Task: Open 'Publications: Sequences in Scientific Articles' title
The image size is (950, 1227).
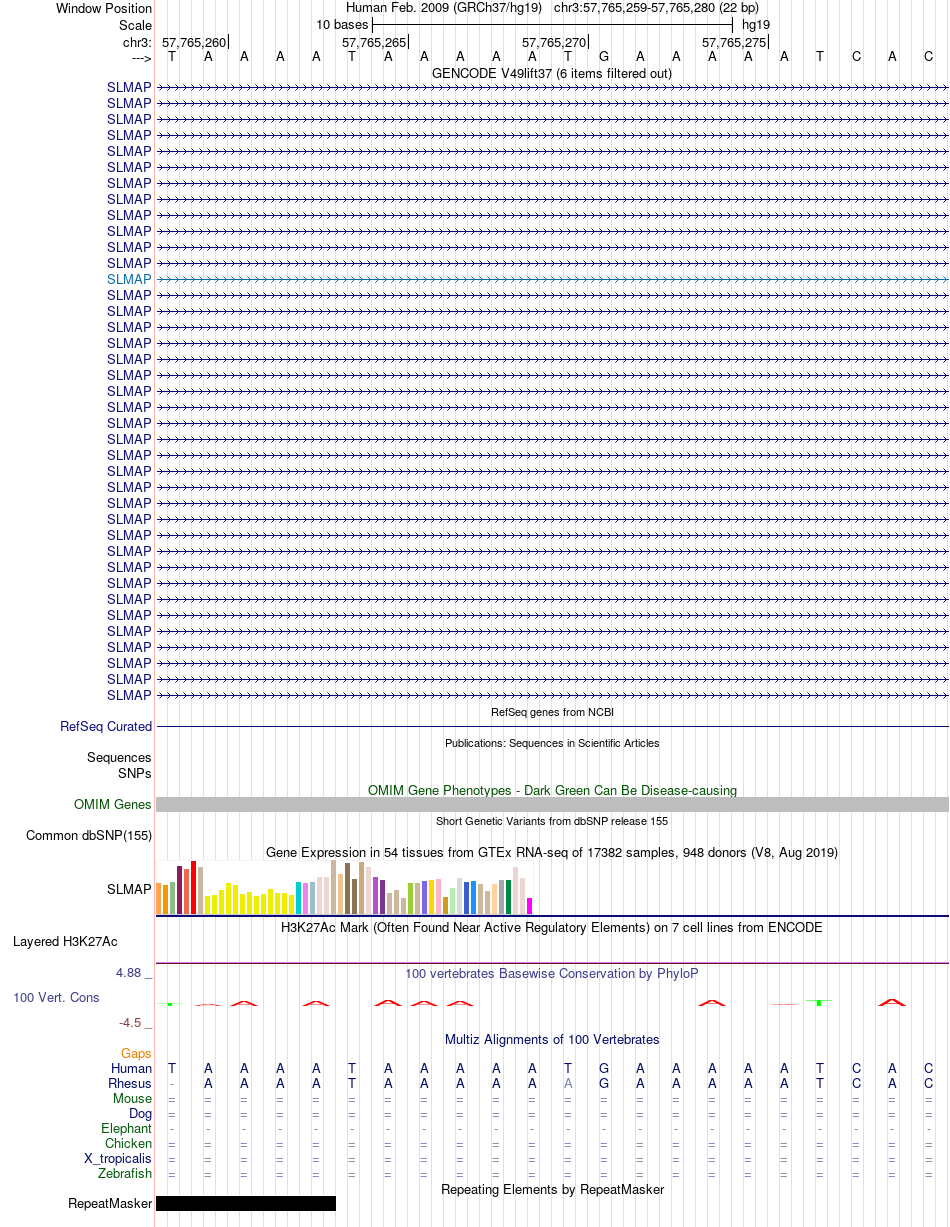Action: pos(552,743)
